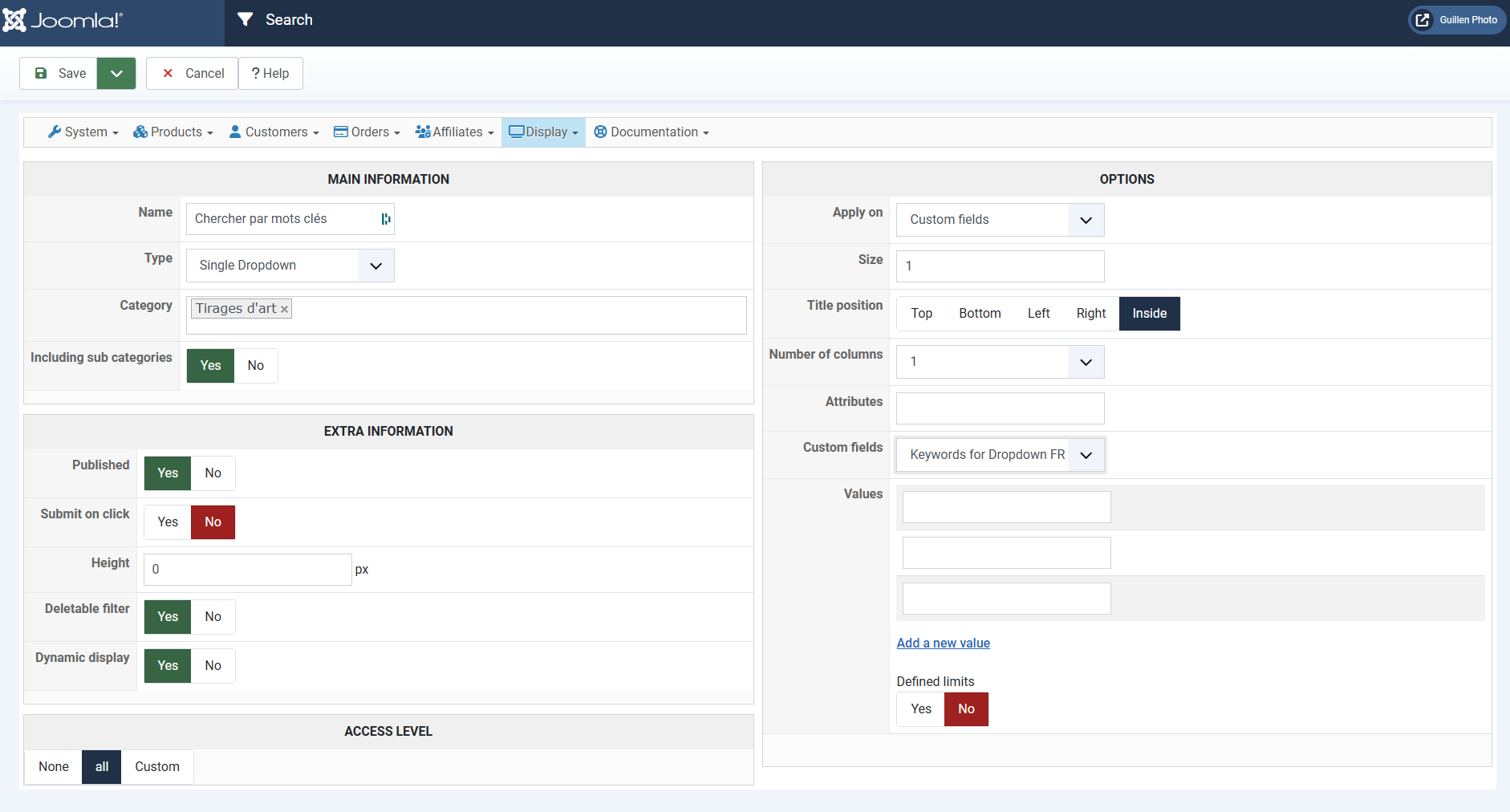This screenshot has width=1510, height=812.
Task: Click the Cancel button
Action: (193, 73)
